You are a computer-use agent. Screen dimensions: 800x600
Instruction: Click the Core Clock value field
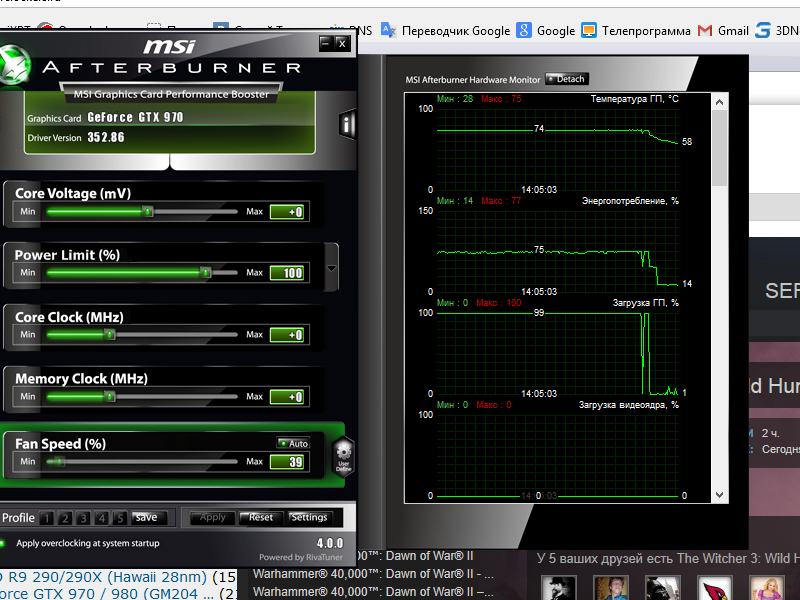[x=289, y=335]
